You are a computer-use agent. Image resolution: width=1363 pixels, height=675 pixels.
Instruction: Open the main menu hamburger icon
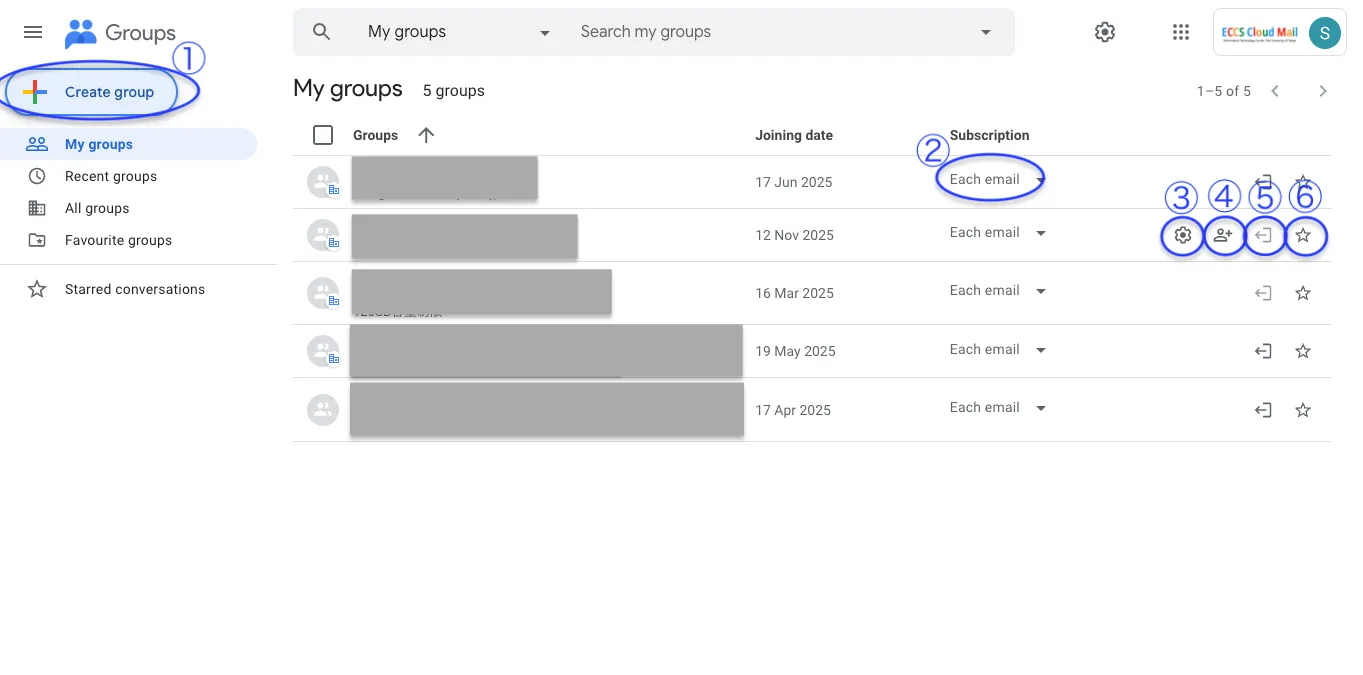(33, 32)
